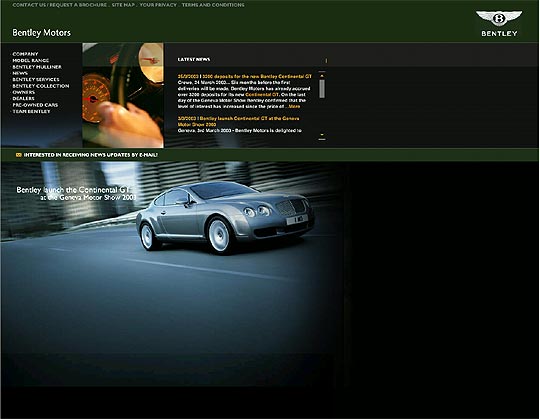Click the dashboard gauges thumbnail image

pyautogui.click(x=123, y=95)
